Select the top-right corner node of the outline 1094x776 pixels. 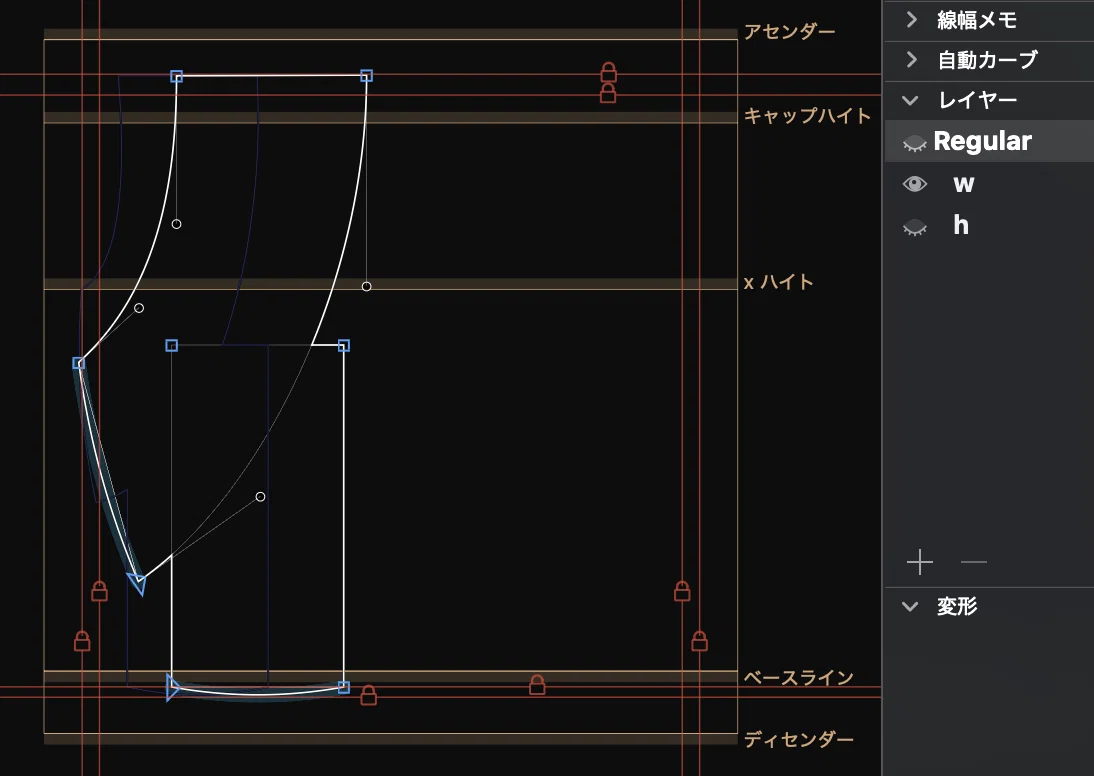click(366, 75)
